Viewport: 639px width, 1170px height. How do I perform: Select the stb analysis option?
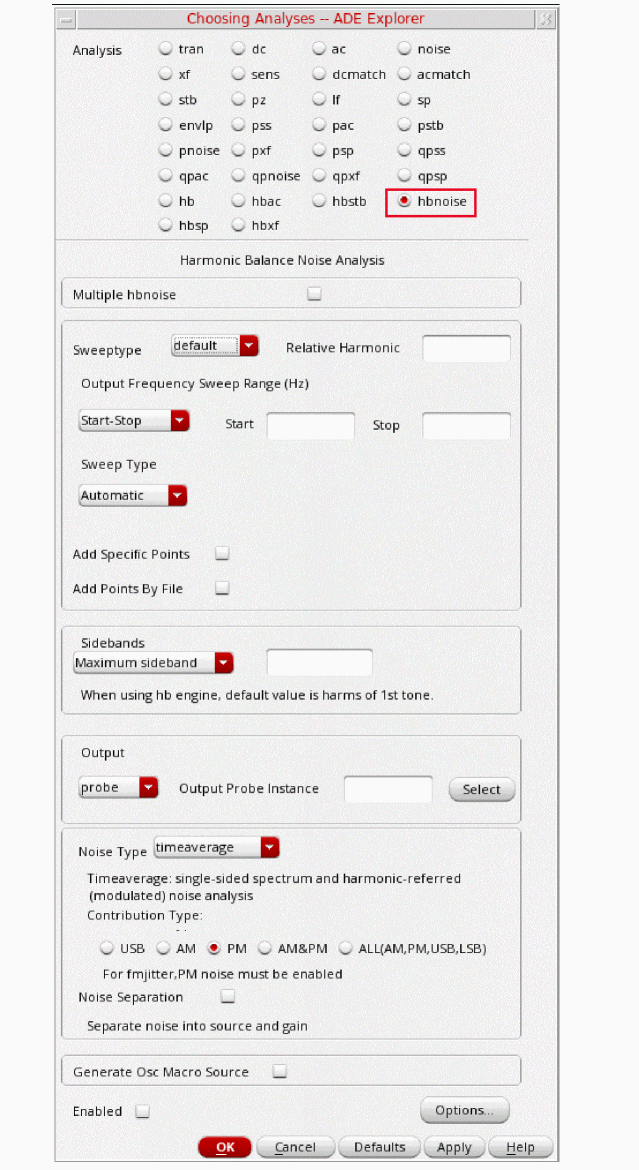[x=166, y=99]
